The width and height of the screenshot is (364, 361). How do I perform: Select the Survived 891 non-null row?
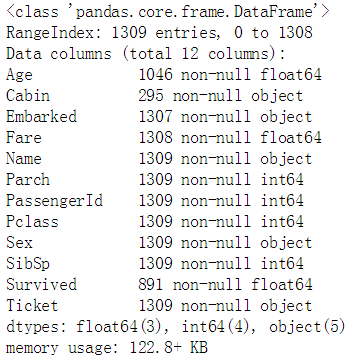pos(159,285)
